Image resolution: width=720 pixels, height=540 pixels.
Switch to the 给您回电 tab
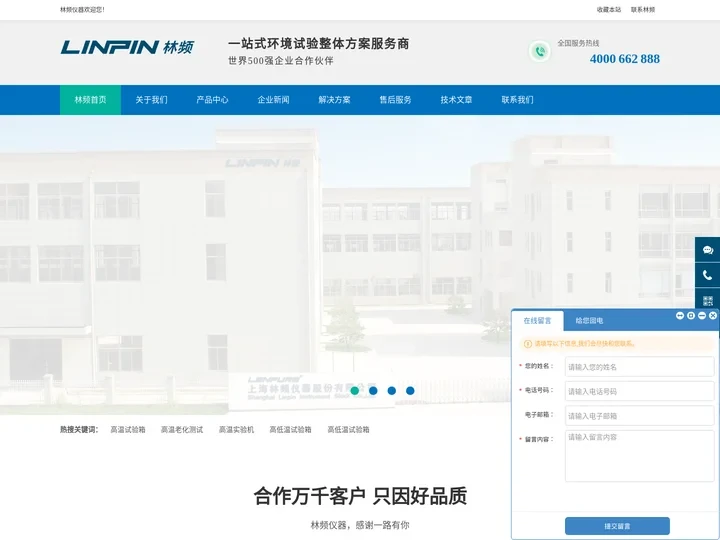(x=589, y=321)
